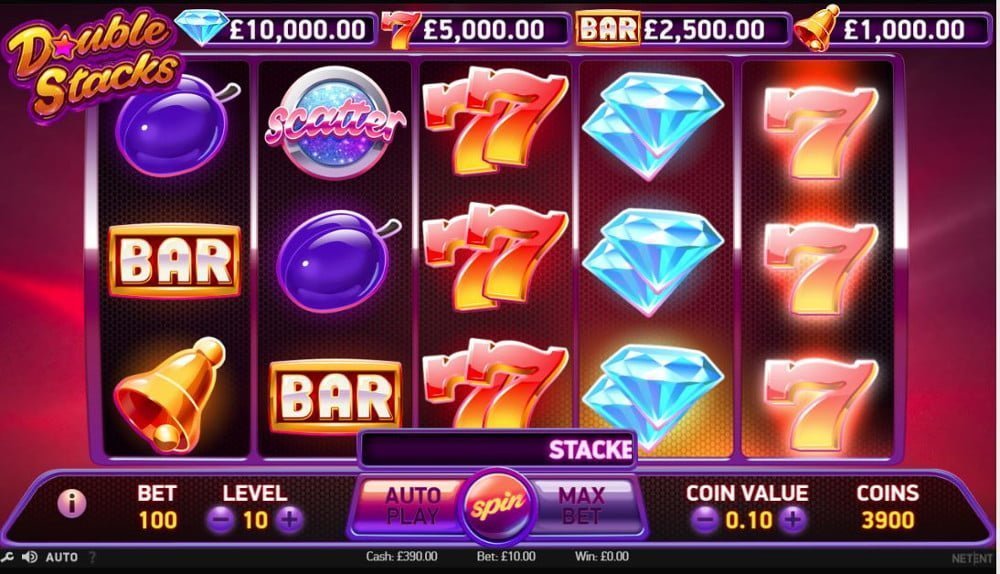Open the Auto Play button

tap(411, 506)
